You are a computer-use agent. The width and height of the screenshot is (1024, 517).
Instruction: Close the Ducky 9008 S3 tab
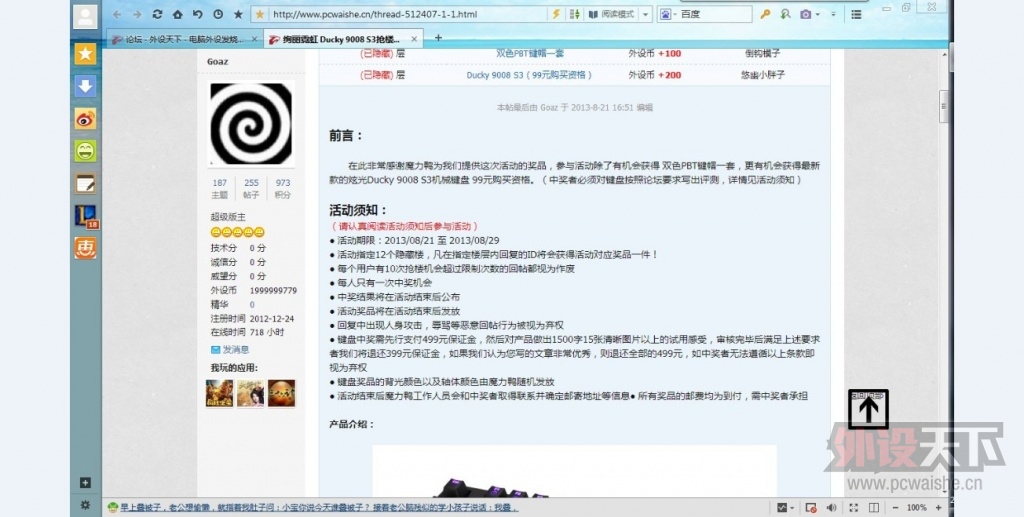point(414,39)
